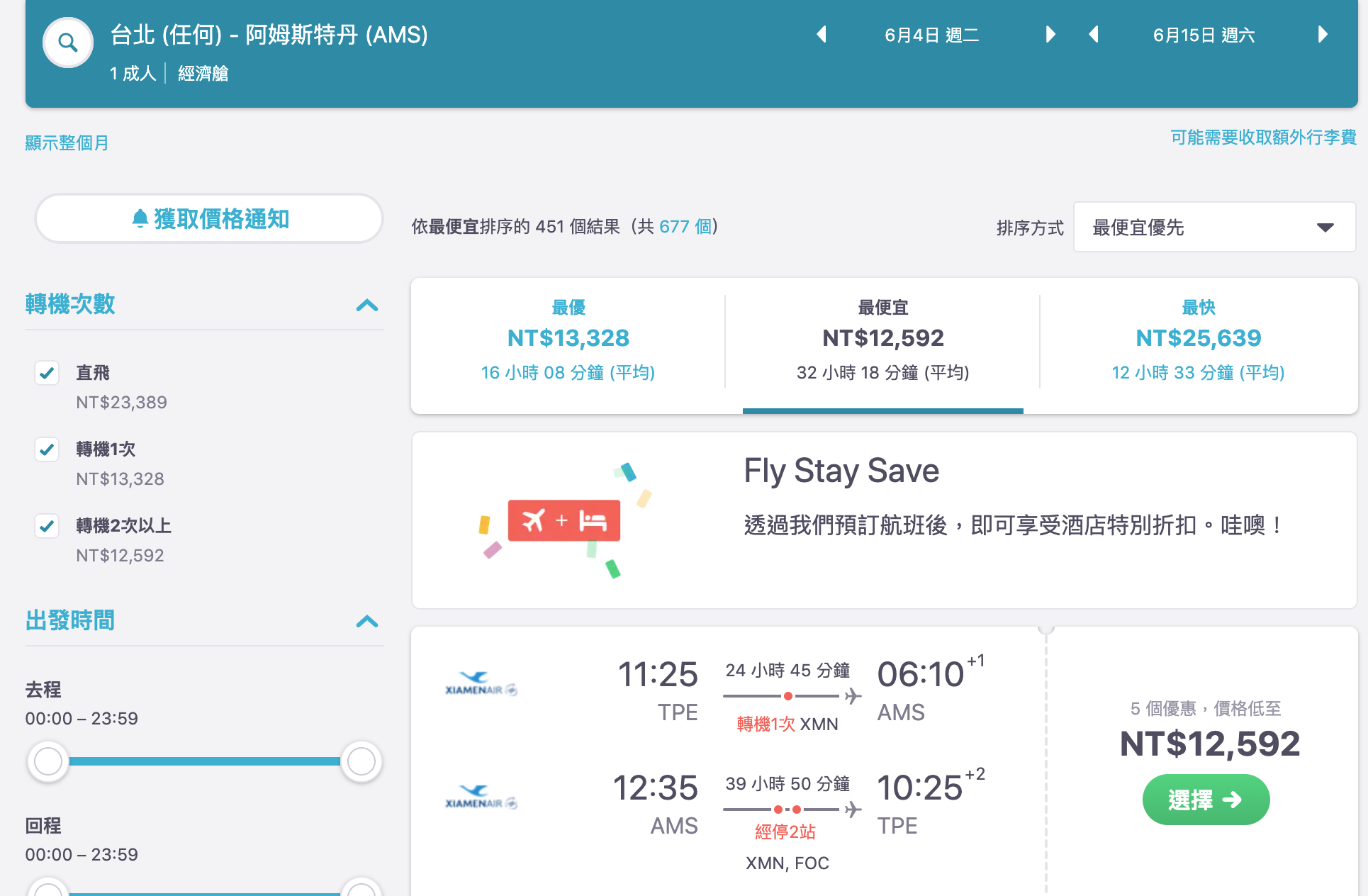Go to next departure date arrow
The height and width of the screenshot is (896, 1368).
tap(1050, 34)
